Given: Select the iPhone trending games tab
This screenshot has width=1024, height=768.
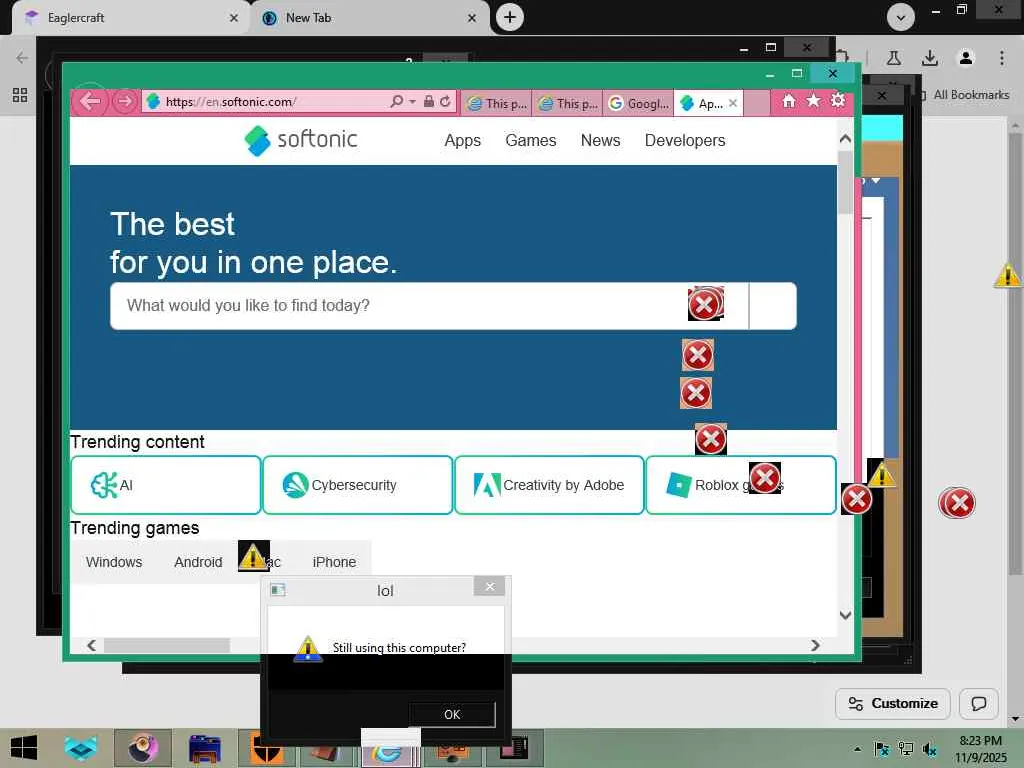Looking at the screenshot, I should pyautogui.click(x=334, y=562).
